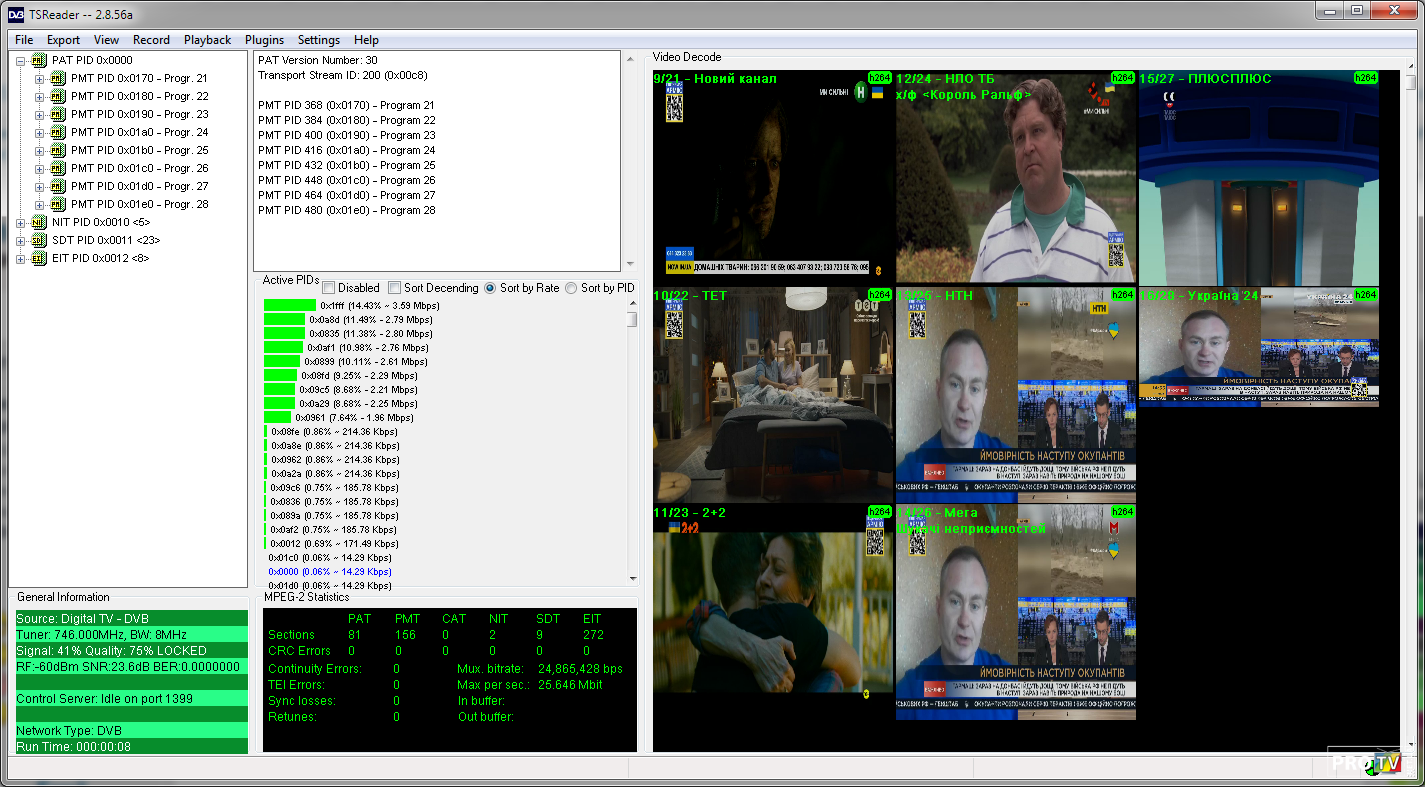The width and height of the screenshot is (1425, 787).
Task: Click the PMT icon for Progr. 21
Action: click(58, 78)
